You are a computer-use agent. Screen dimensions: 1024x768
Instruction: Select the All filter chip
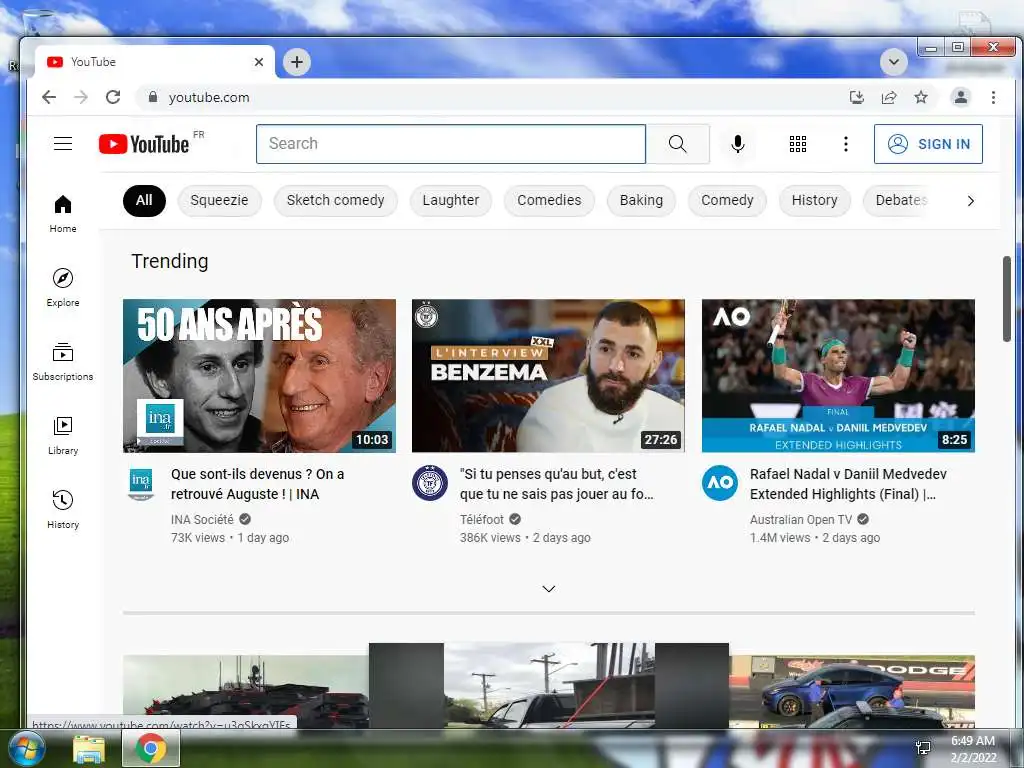(x=144, y=200)
